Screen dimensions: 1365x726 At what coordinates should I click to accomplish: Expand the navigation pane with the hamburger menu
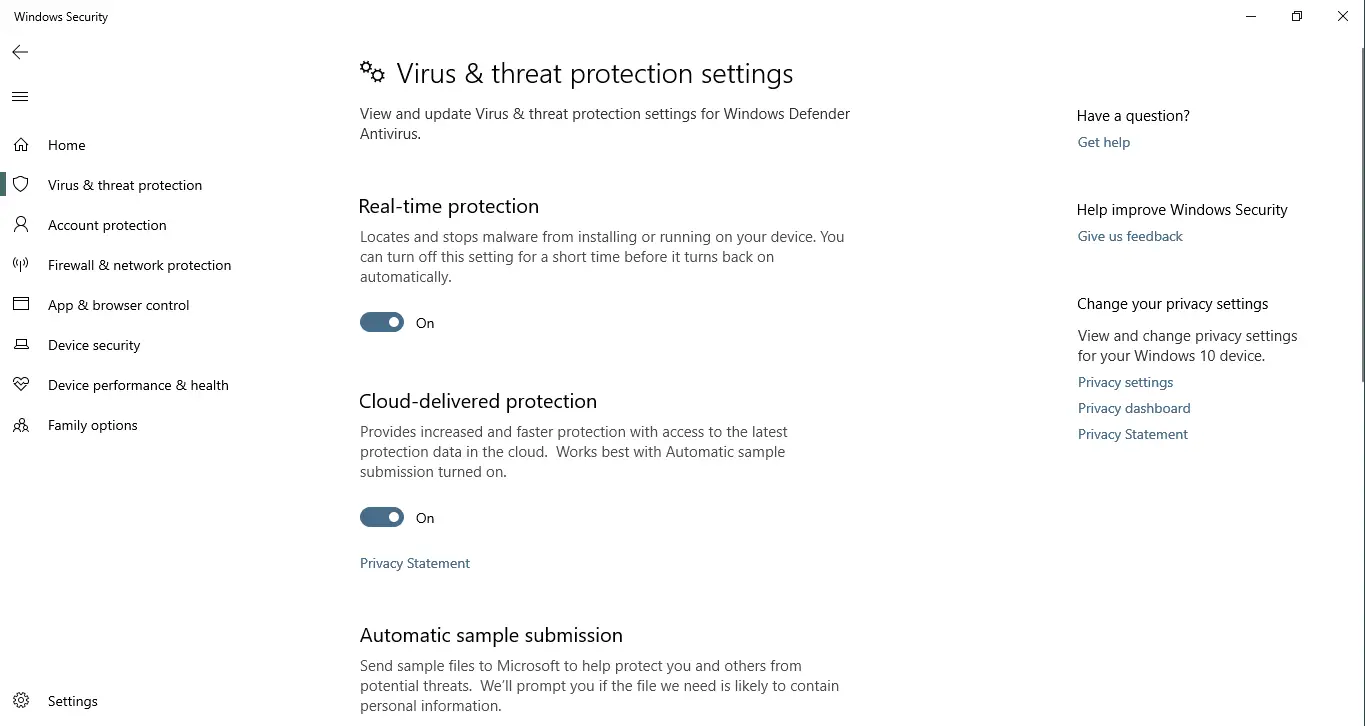coord(19,96)
